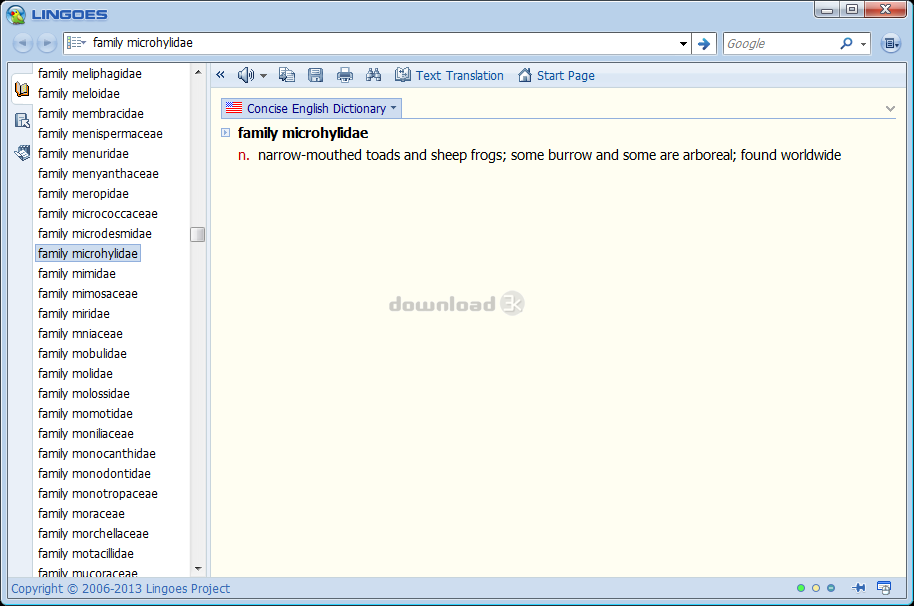Select family monotropaceae in the list

98,494
